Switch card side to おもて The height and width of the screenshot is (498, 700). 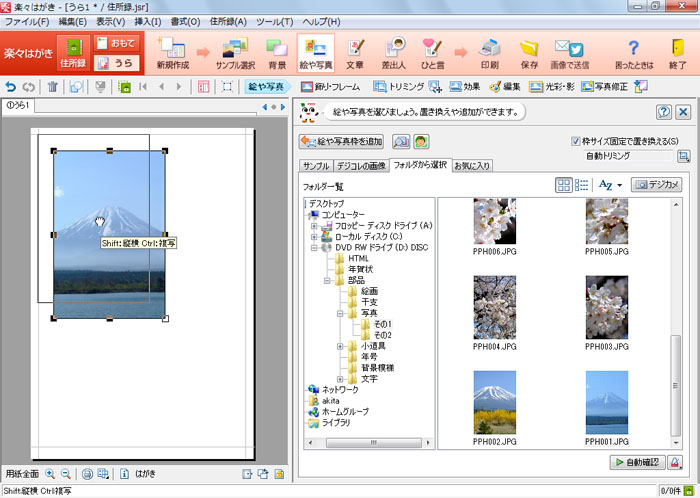pos(117,43)
